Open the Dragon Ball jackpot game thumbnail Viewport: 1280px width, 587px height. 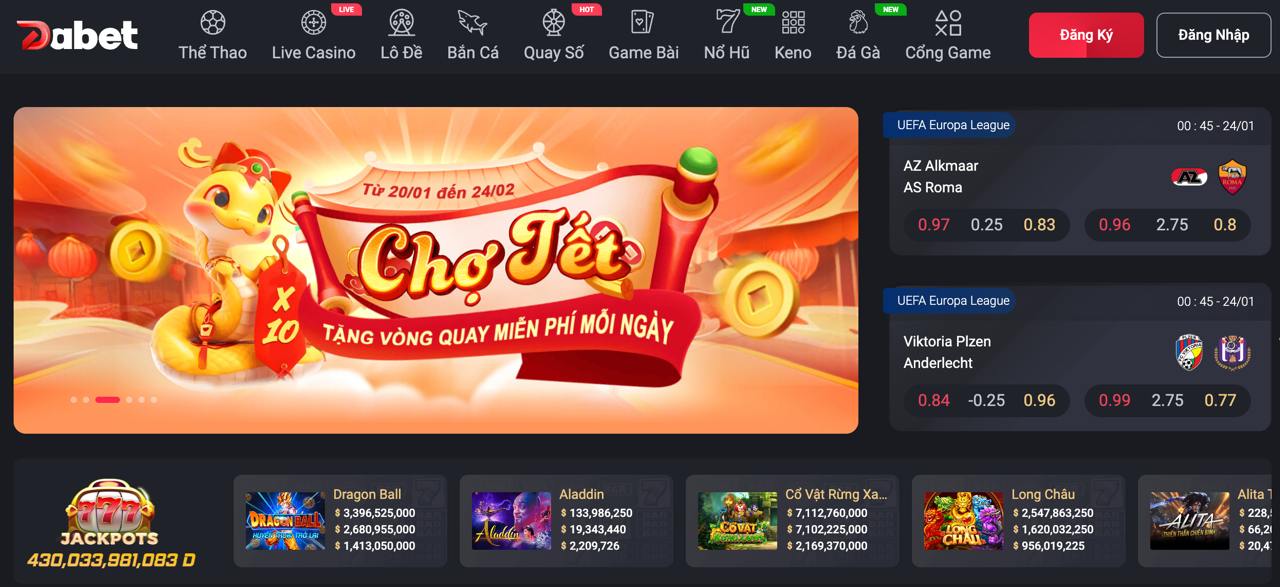(x=285, y=521)
